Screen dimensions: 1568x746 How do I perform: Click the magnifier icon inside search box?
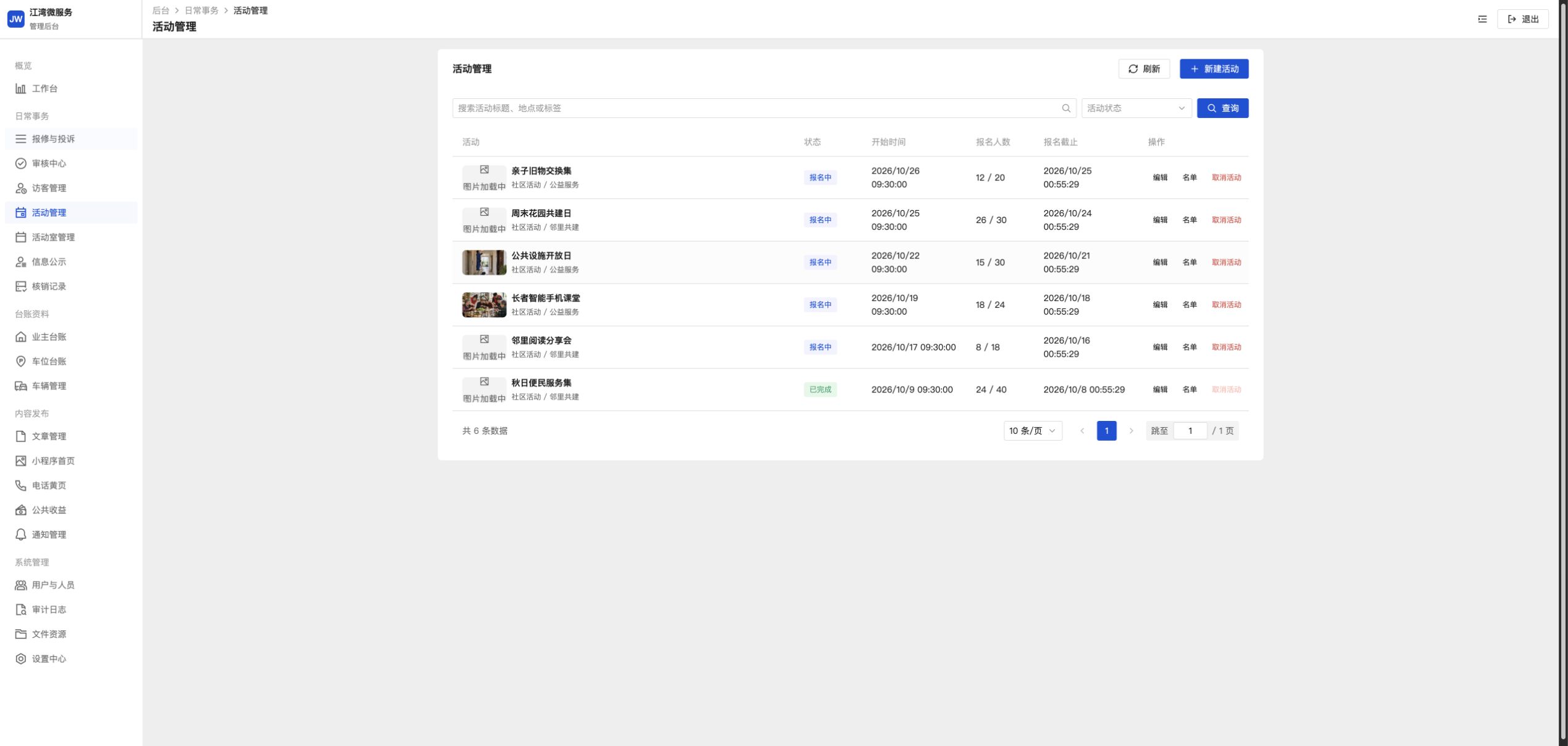(x=1066, y=108)
